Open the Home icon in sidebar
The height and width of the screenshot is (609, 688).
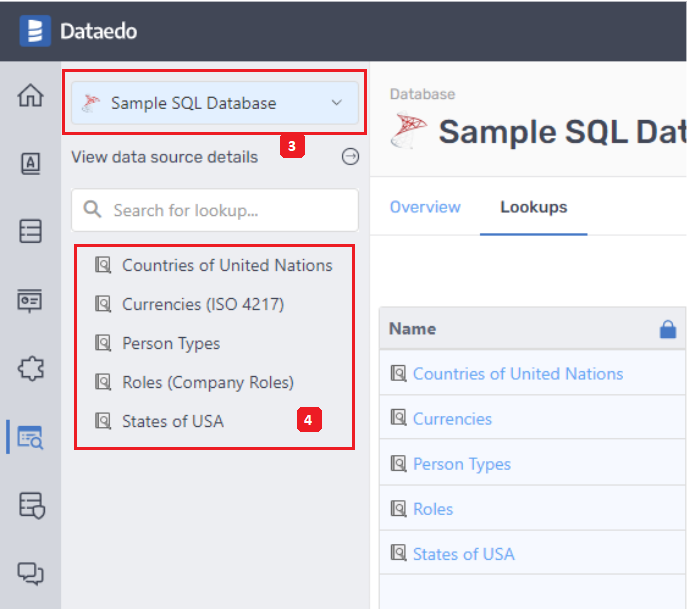click(31, 96)
